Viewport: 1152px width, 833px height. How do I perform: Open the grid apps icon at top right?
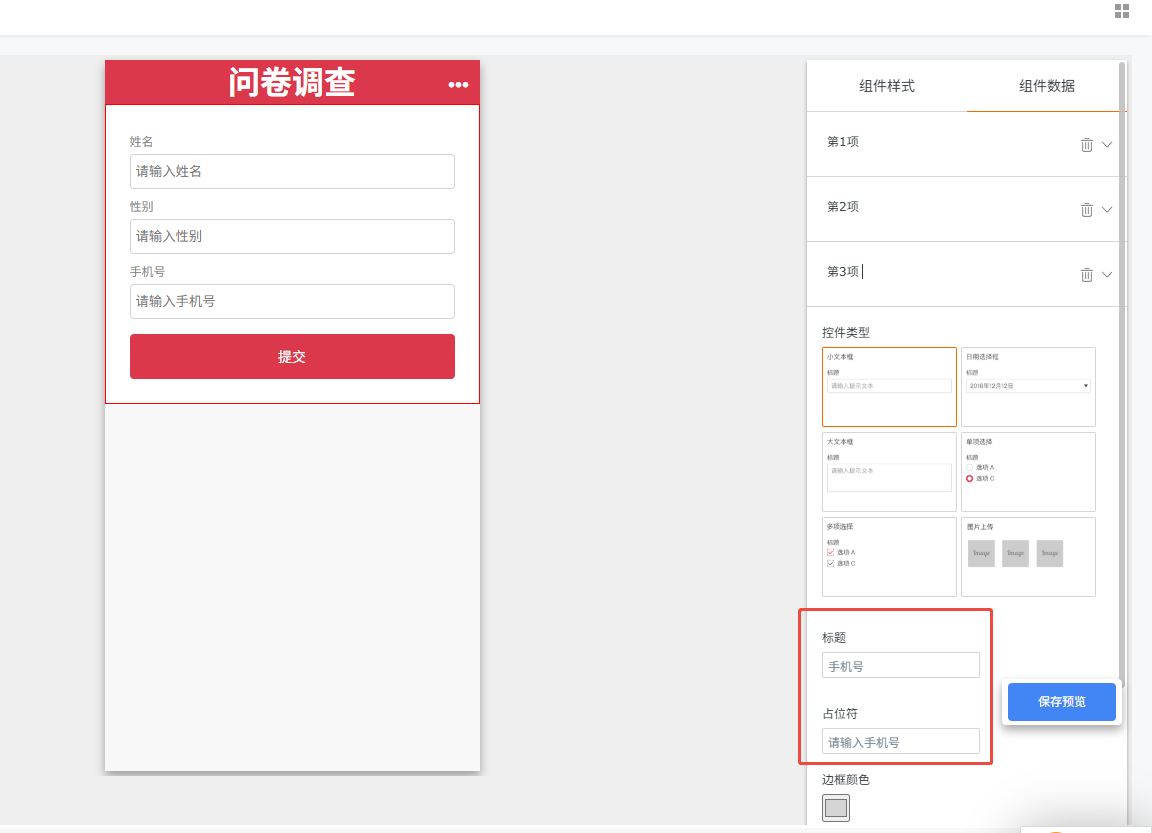[1122, 11]
